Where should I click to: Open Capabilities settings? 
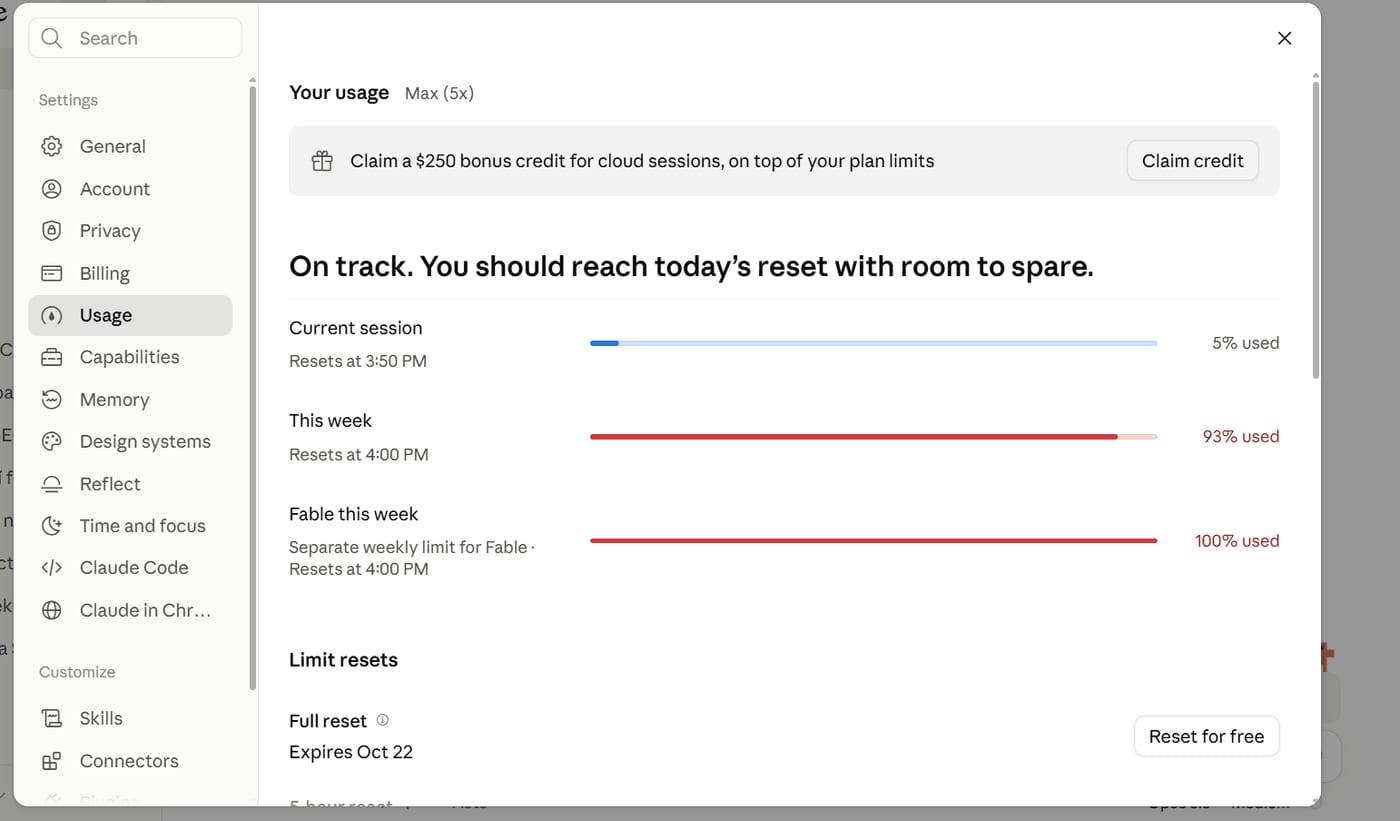pos(130,357)
